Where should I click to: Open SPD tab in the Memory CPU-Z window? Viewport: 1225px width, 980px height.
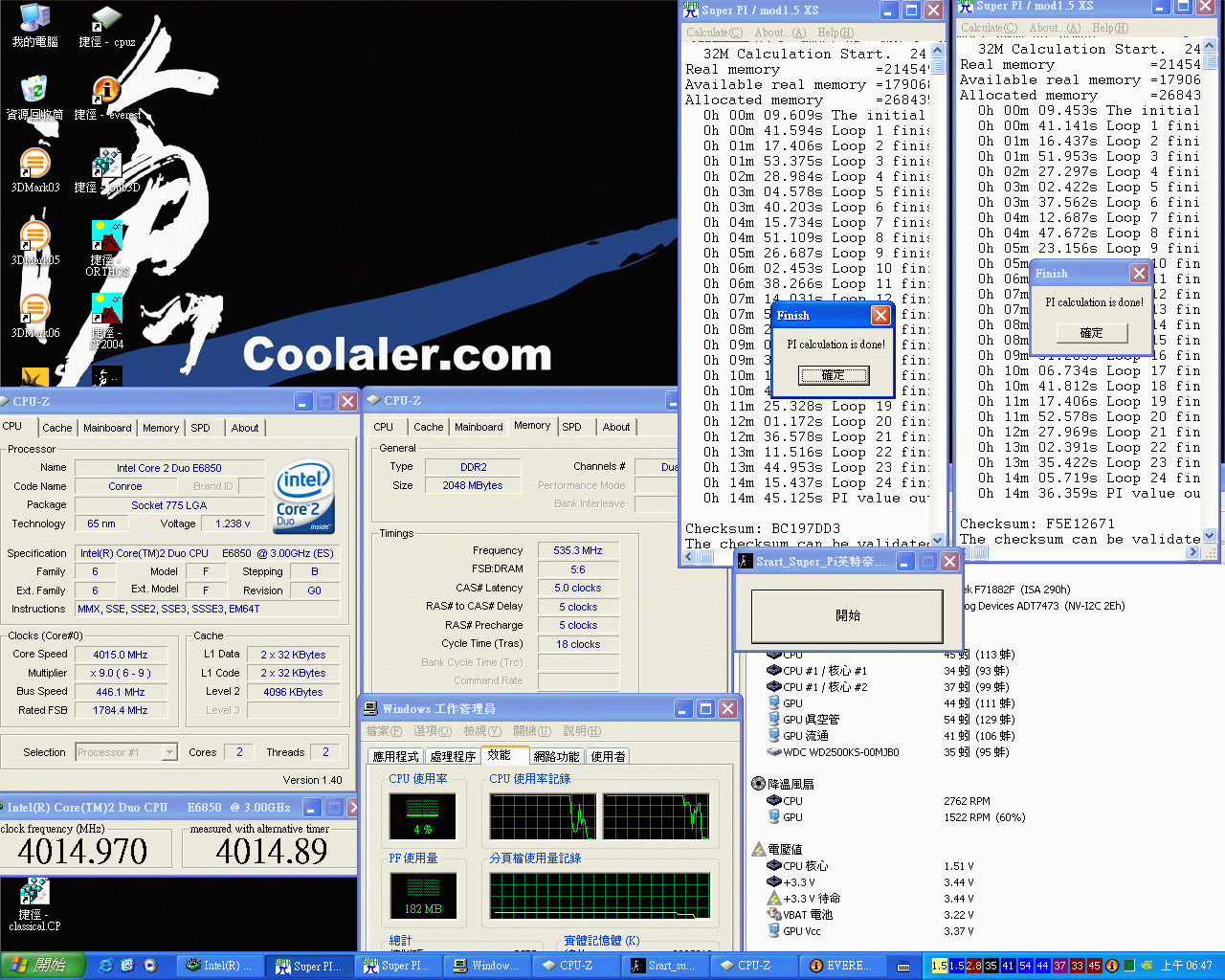pos(571,427)
